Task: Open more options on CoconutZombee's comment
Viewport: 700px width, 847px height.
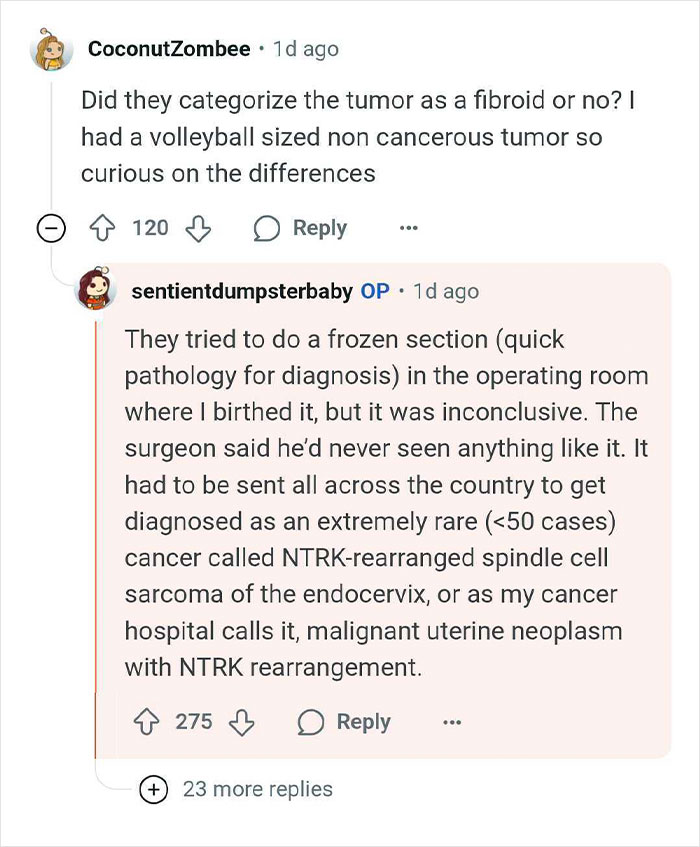Action: [408, 228]
